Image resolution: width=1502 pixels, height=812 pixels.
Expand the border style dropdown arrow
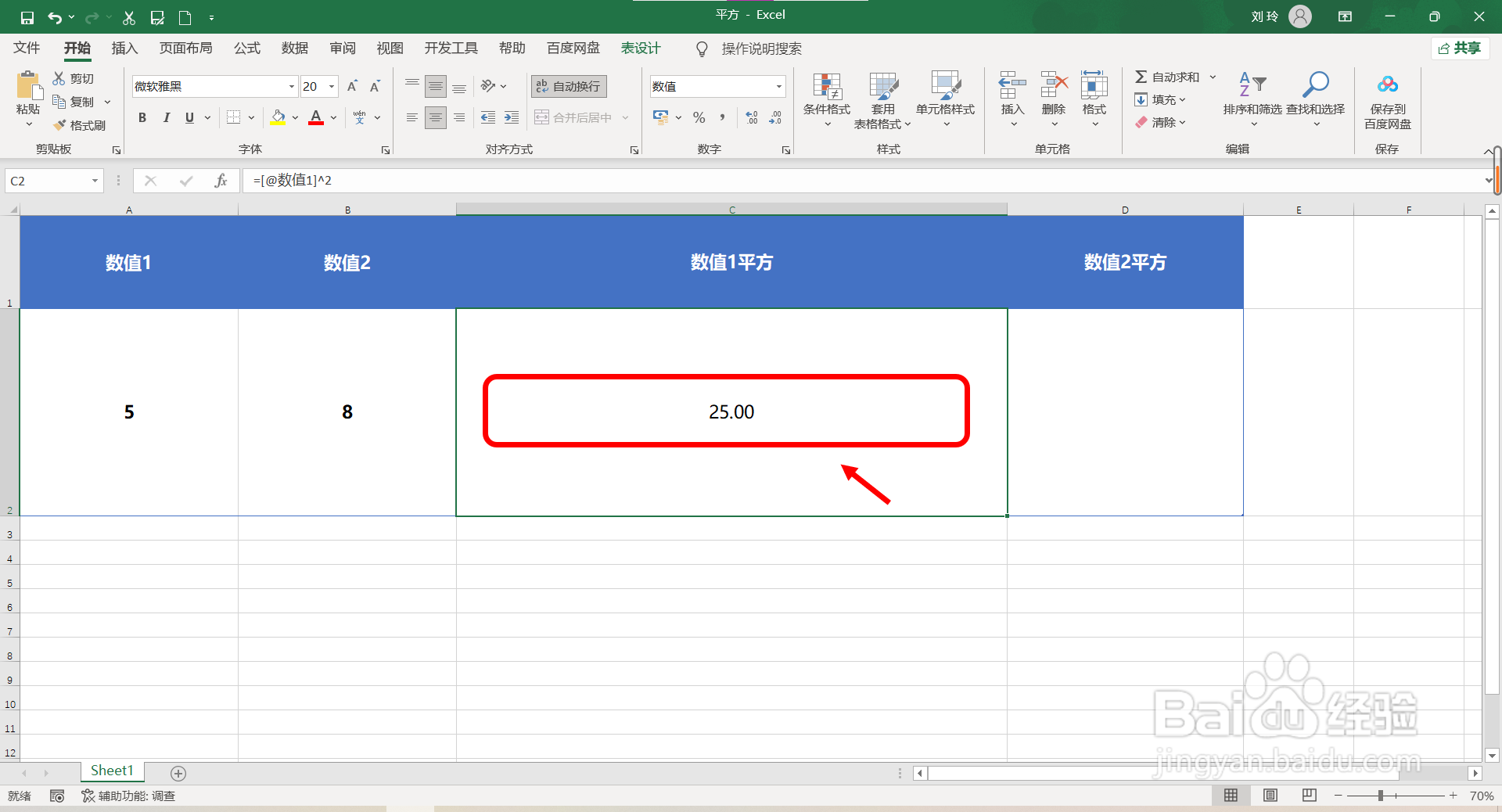[x=251, y=117]
